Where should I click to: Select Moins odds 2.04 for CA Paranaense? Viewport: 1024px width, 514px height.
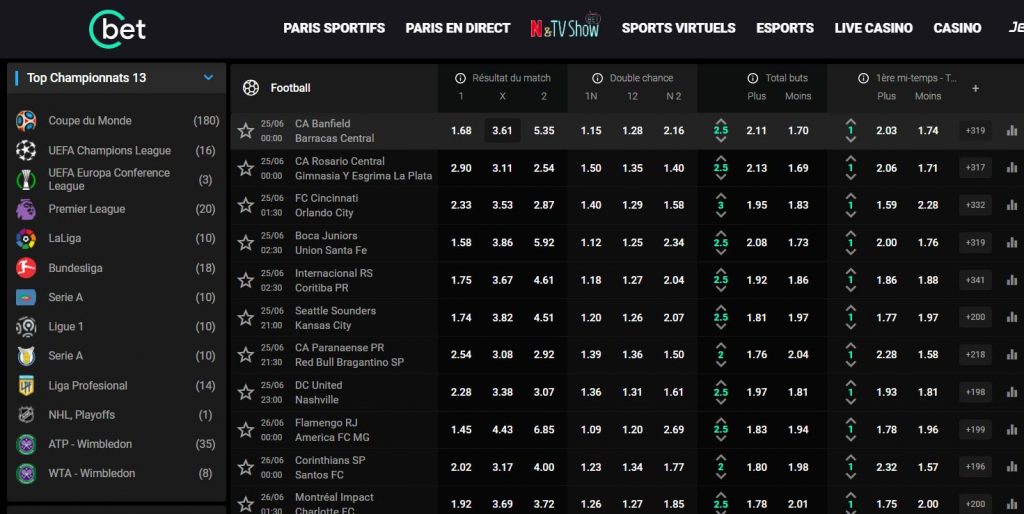tap(798, 355)
